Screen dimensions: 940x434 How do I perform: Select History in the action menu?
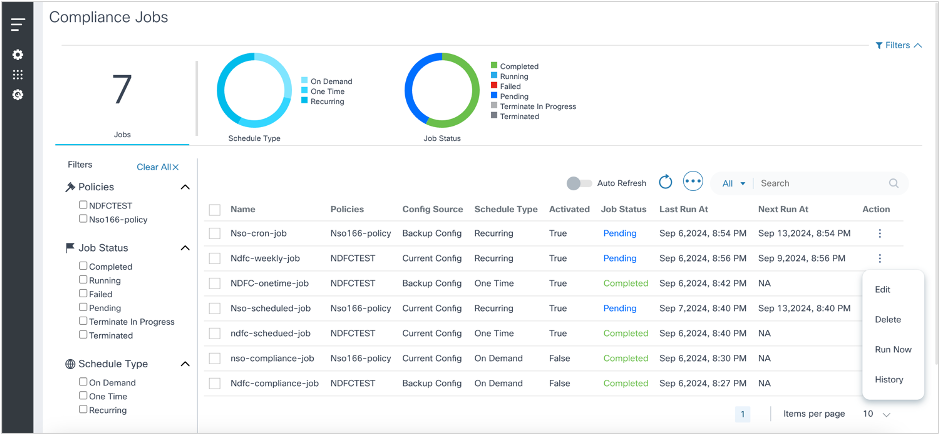tap(889, 380)
